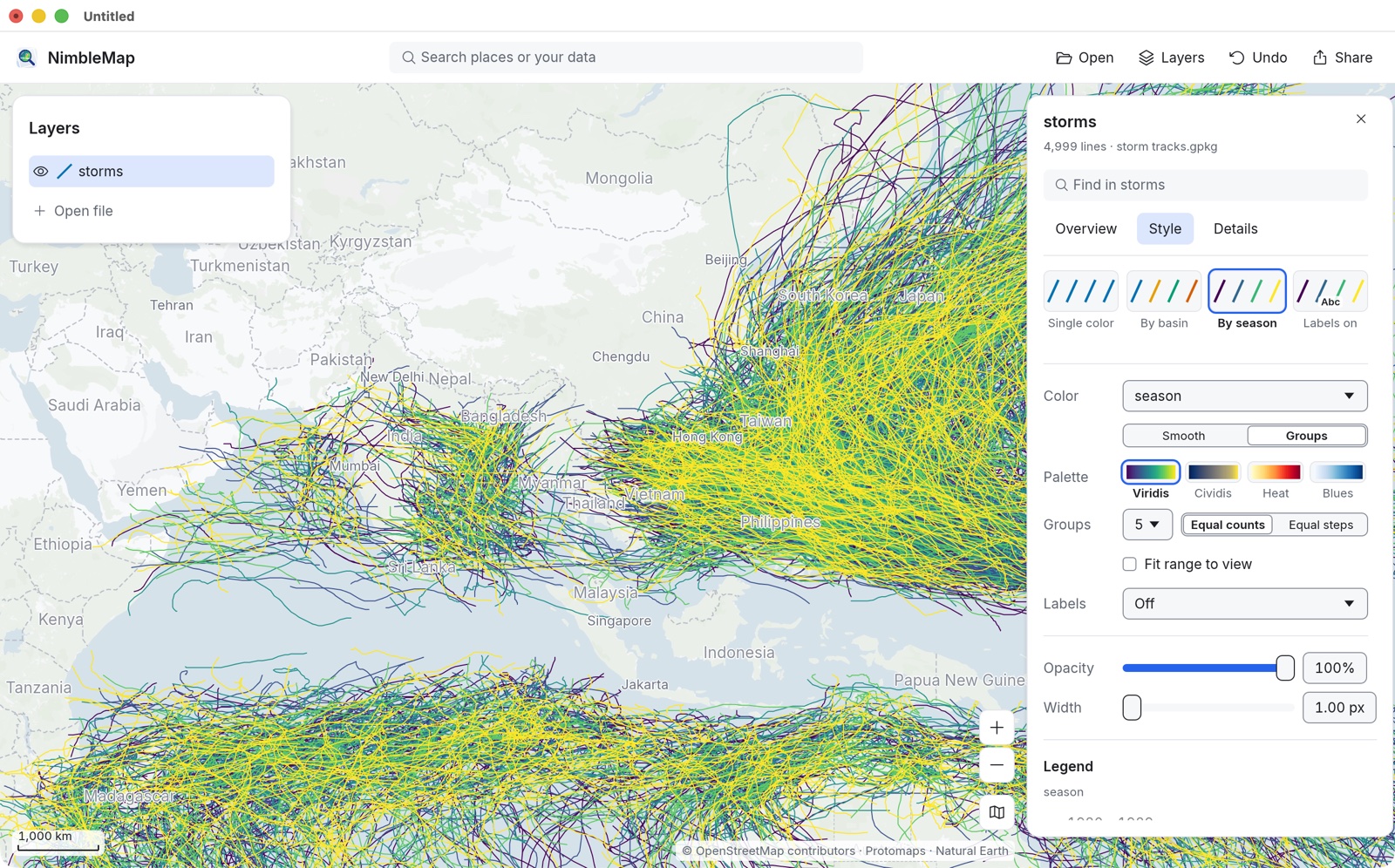Click the NimbleMap logo icon
1395x868 pixels.
pos(27,58)
